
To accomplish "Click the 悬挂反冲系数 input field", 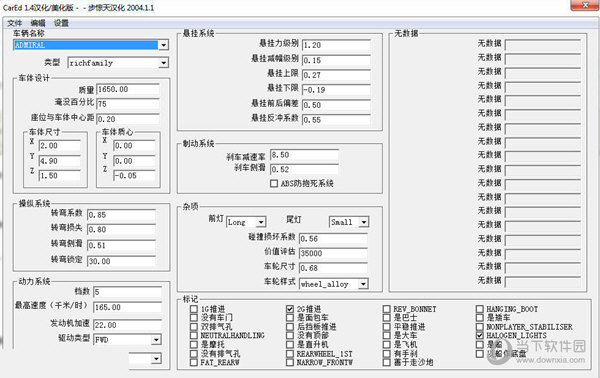I will (336, 120).
